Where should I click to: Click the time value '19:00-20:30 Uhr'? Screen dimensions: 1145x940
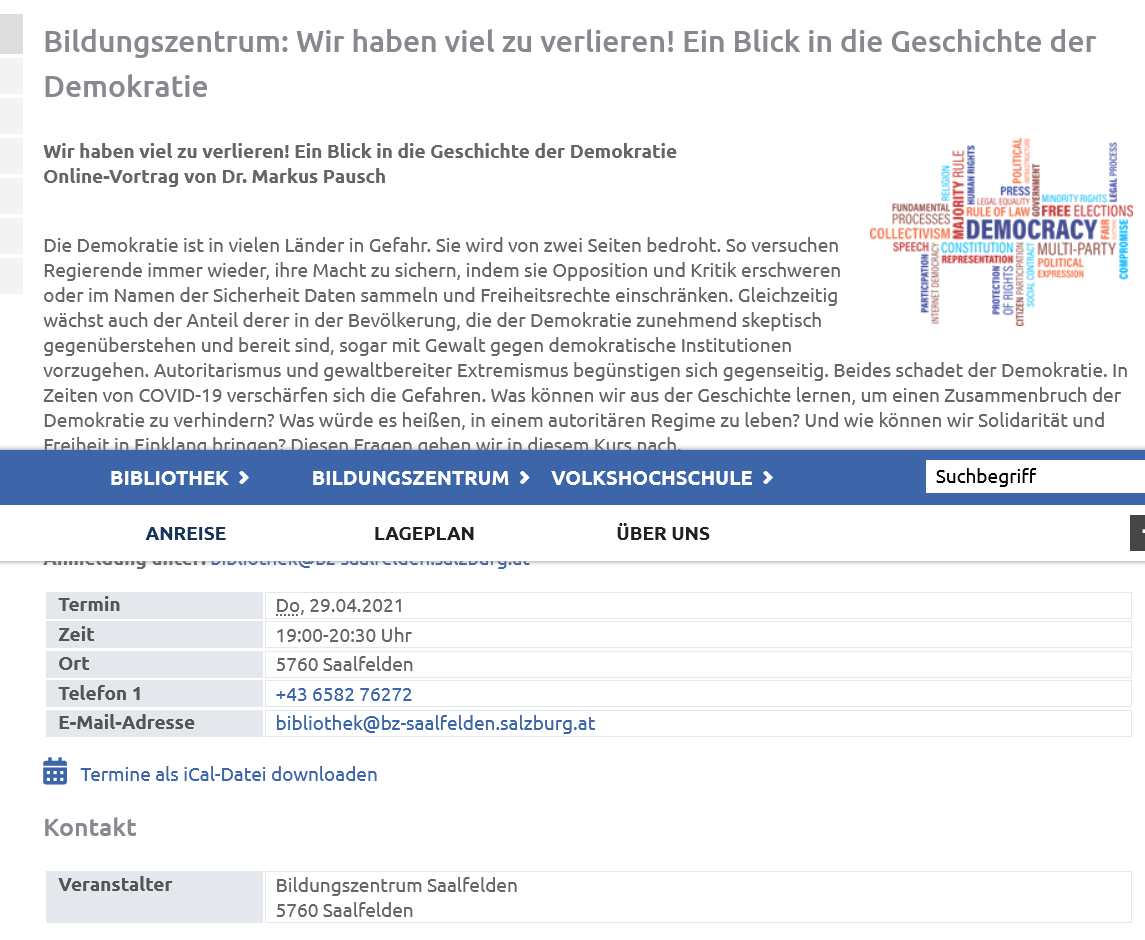point(344,635)
